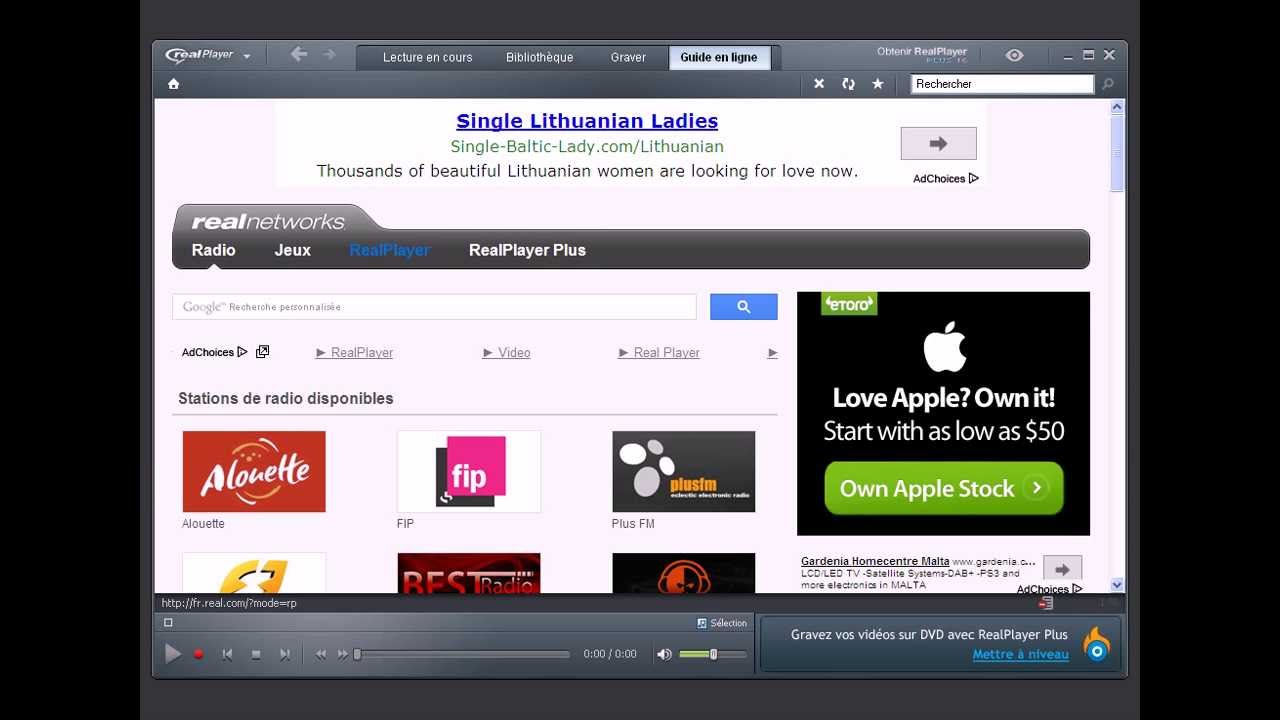Viewport: 1280px width, 720px height.
Task: Open the RealPlayer Plus menu item
Action: (x=527, y=250)
